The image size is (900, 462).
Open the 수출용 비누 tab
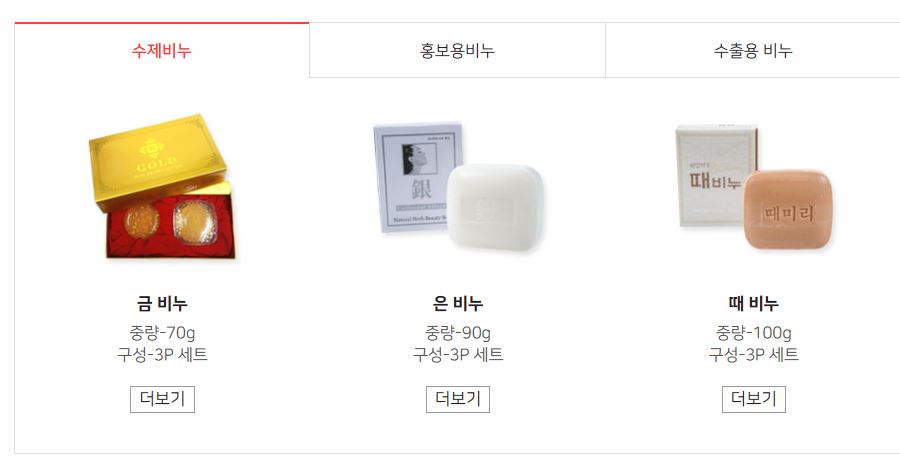[x=752, y=51]
